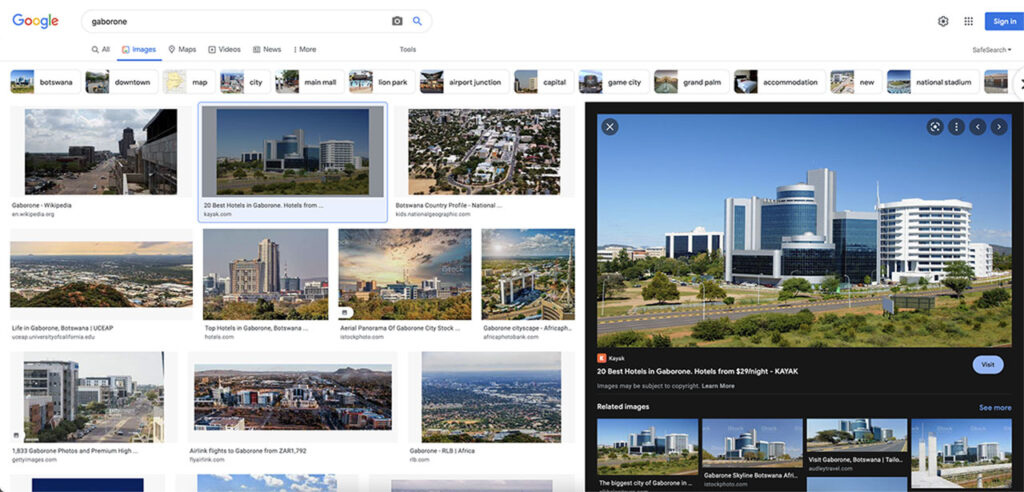
Task: Click the Google Lens icon on preview image
Action: tap(935, 127)
